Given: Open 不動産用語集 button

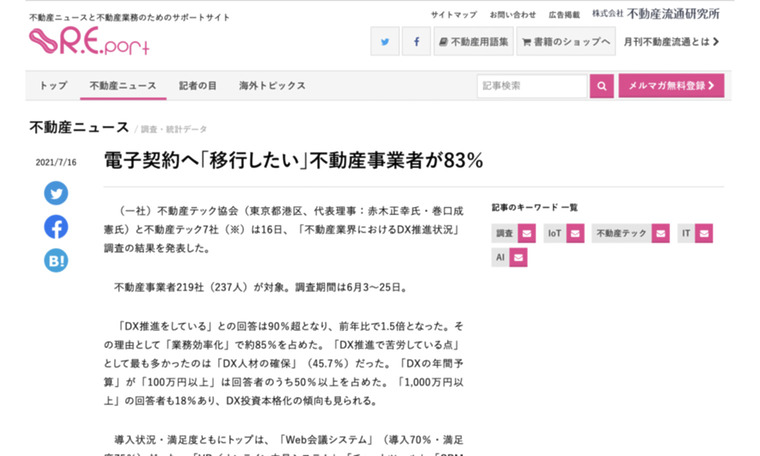Looking at the screenshot, I should (473, 42).
